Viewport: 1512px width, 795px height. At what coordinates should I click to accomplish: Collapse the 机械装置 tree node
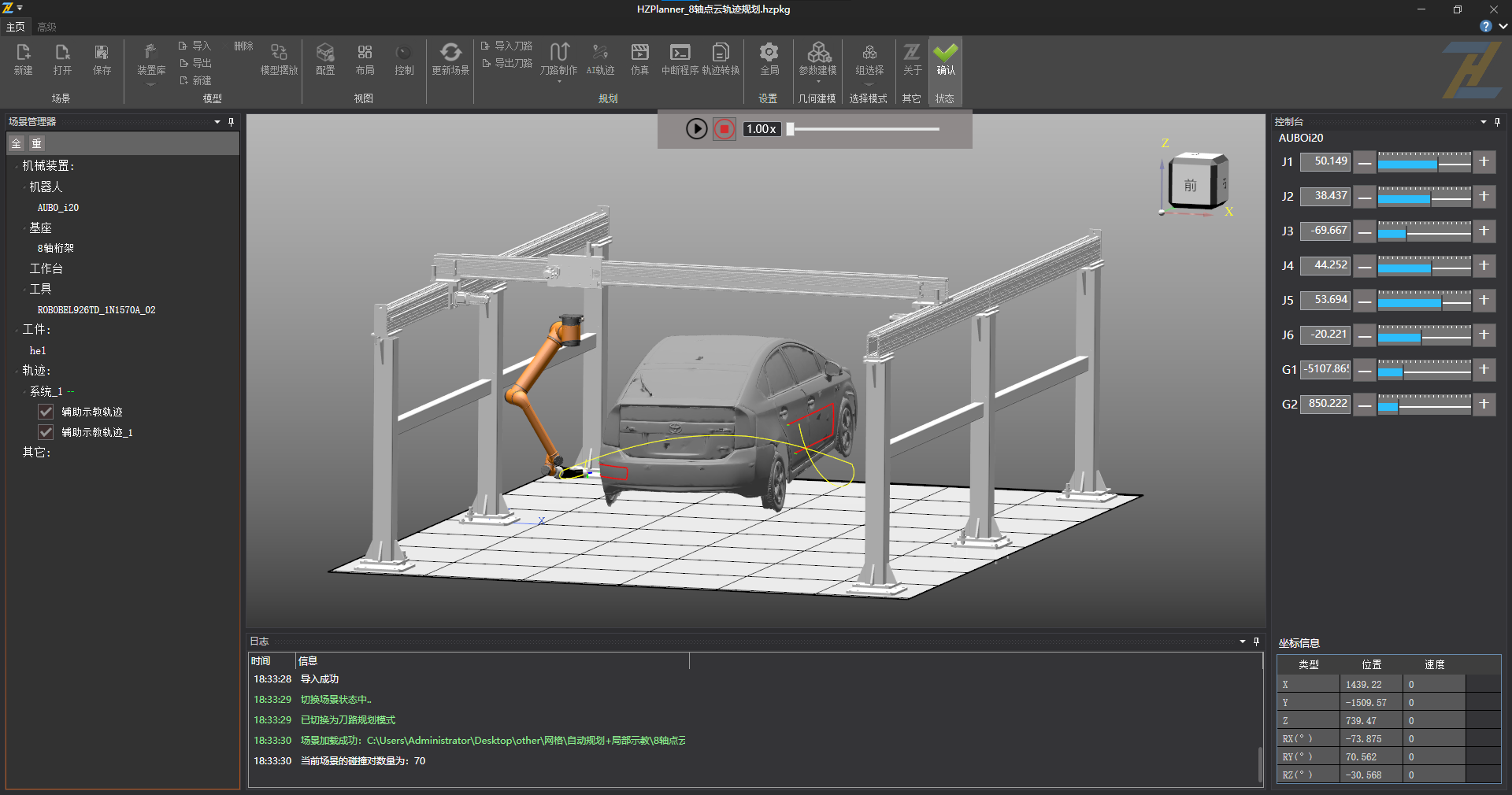17,166
